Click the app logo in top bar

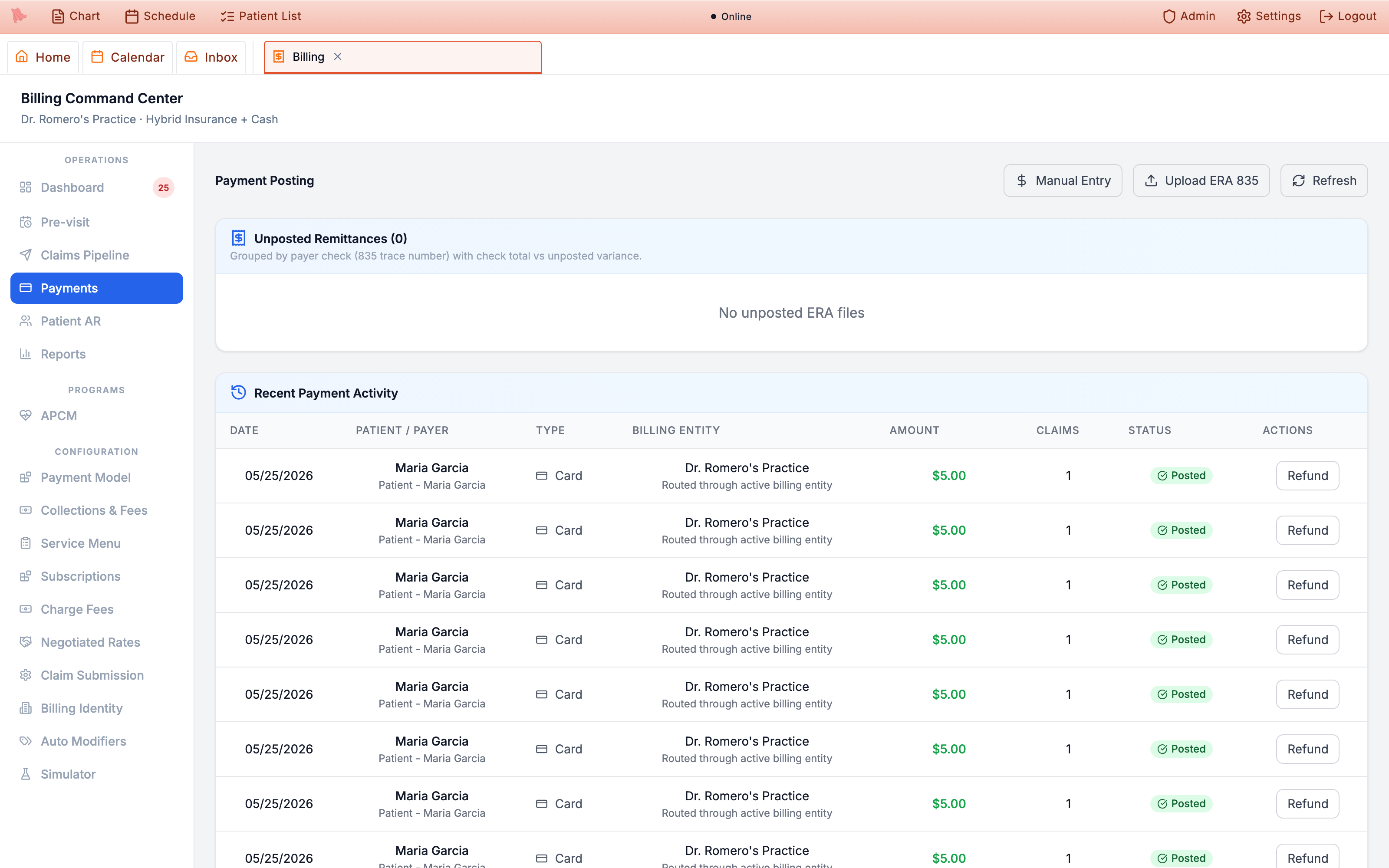click(x=19, y=16)
